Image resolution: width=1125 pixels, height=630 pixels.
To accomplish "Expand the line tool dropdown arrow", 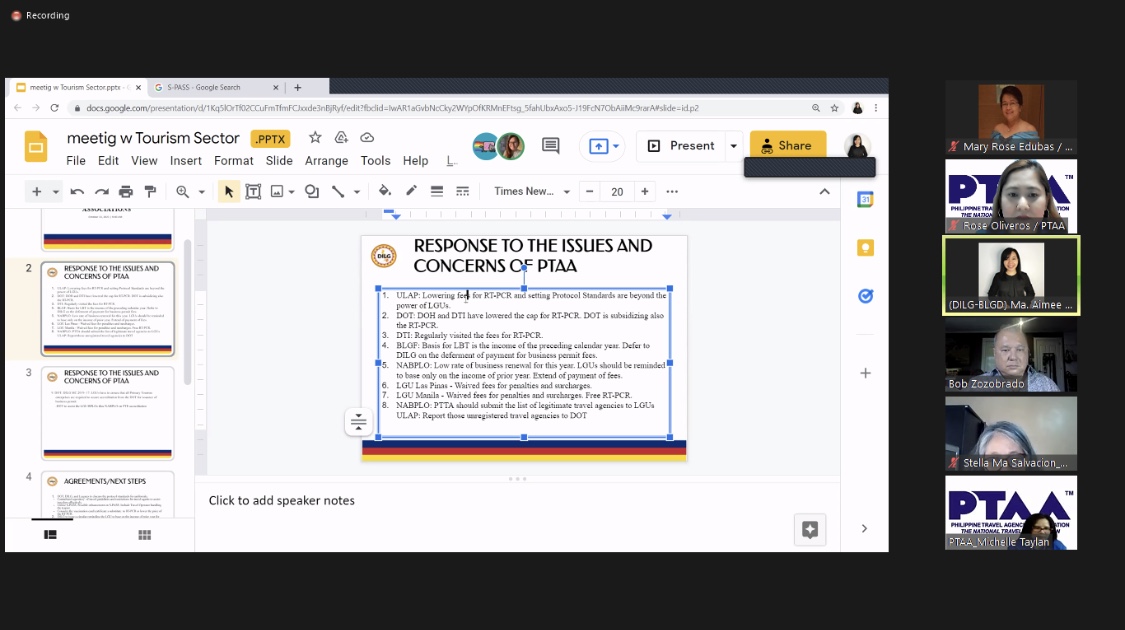I will tap(357, 192).
